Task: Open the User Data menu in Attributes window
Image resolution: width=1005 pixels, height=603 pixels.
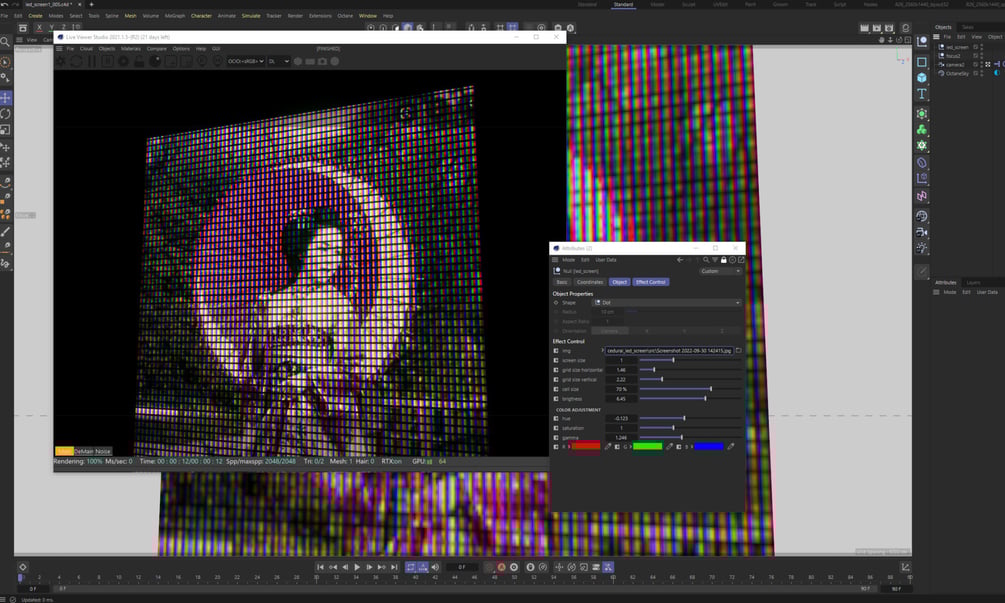Action: (x=606, y=260)
